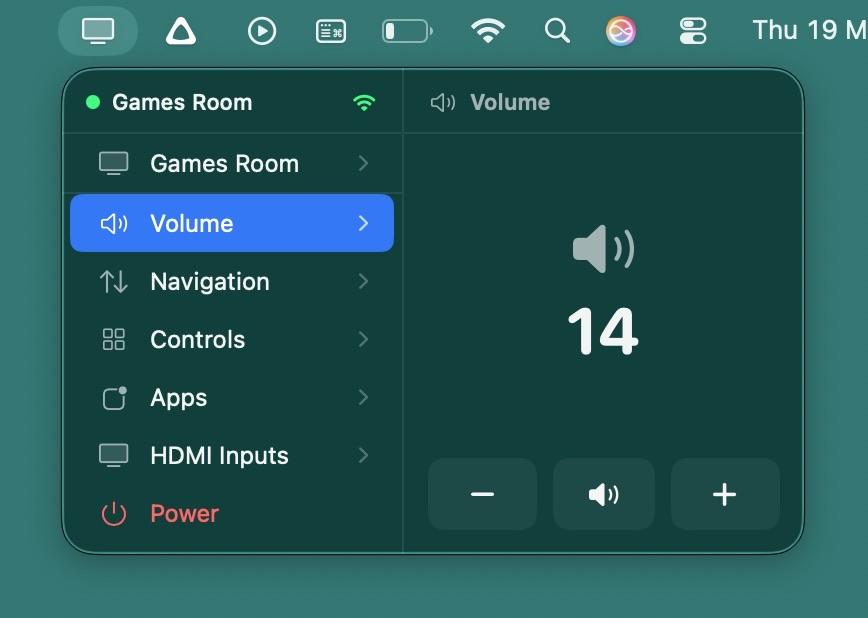
Task: Open Spotlight search magnifying glass
Action: [557, 31]
